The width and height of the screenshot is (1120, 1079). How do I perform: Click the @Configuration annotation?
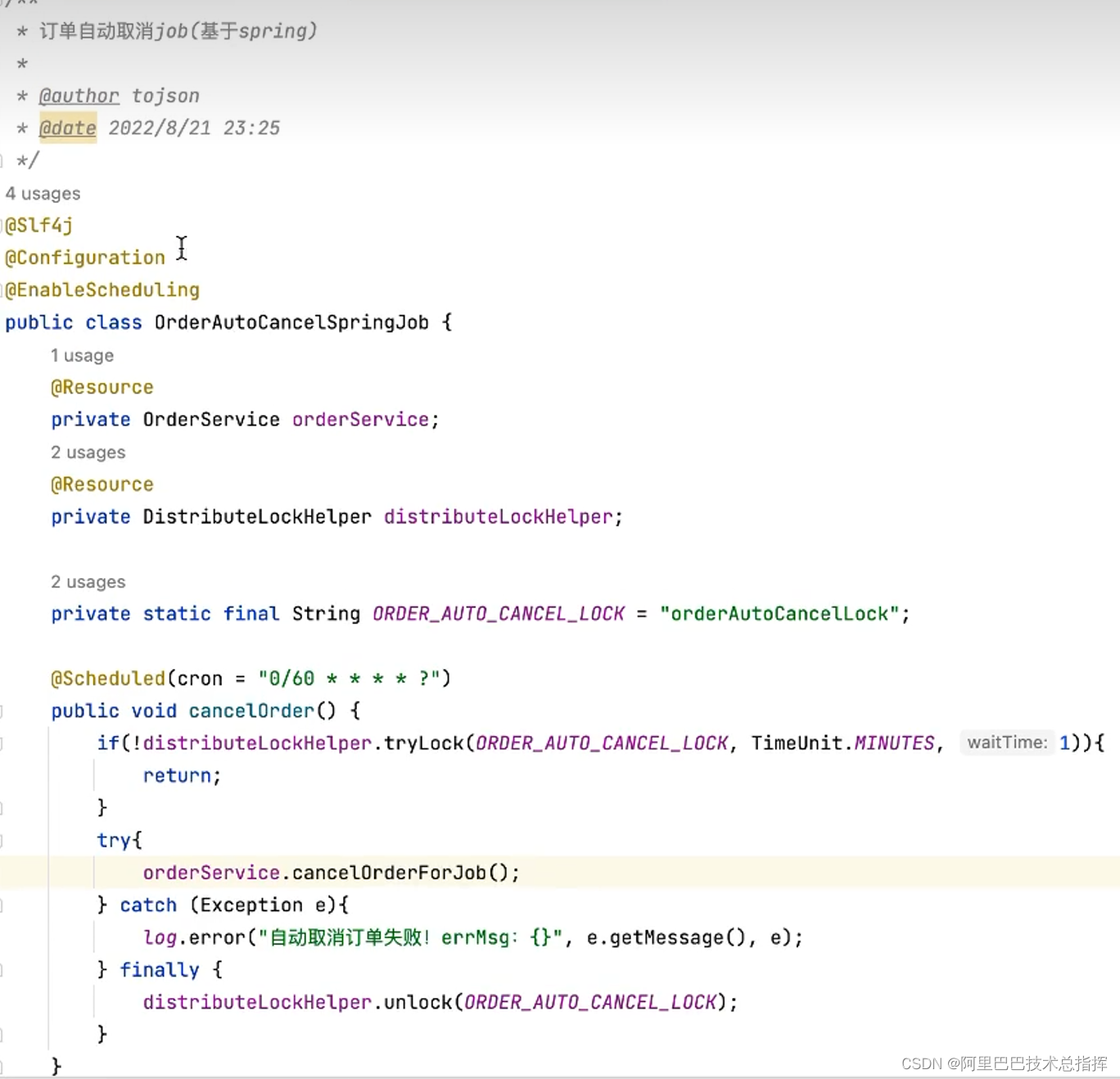tap(85, 258)
